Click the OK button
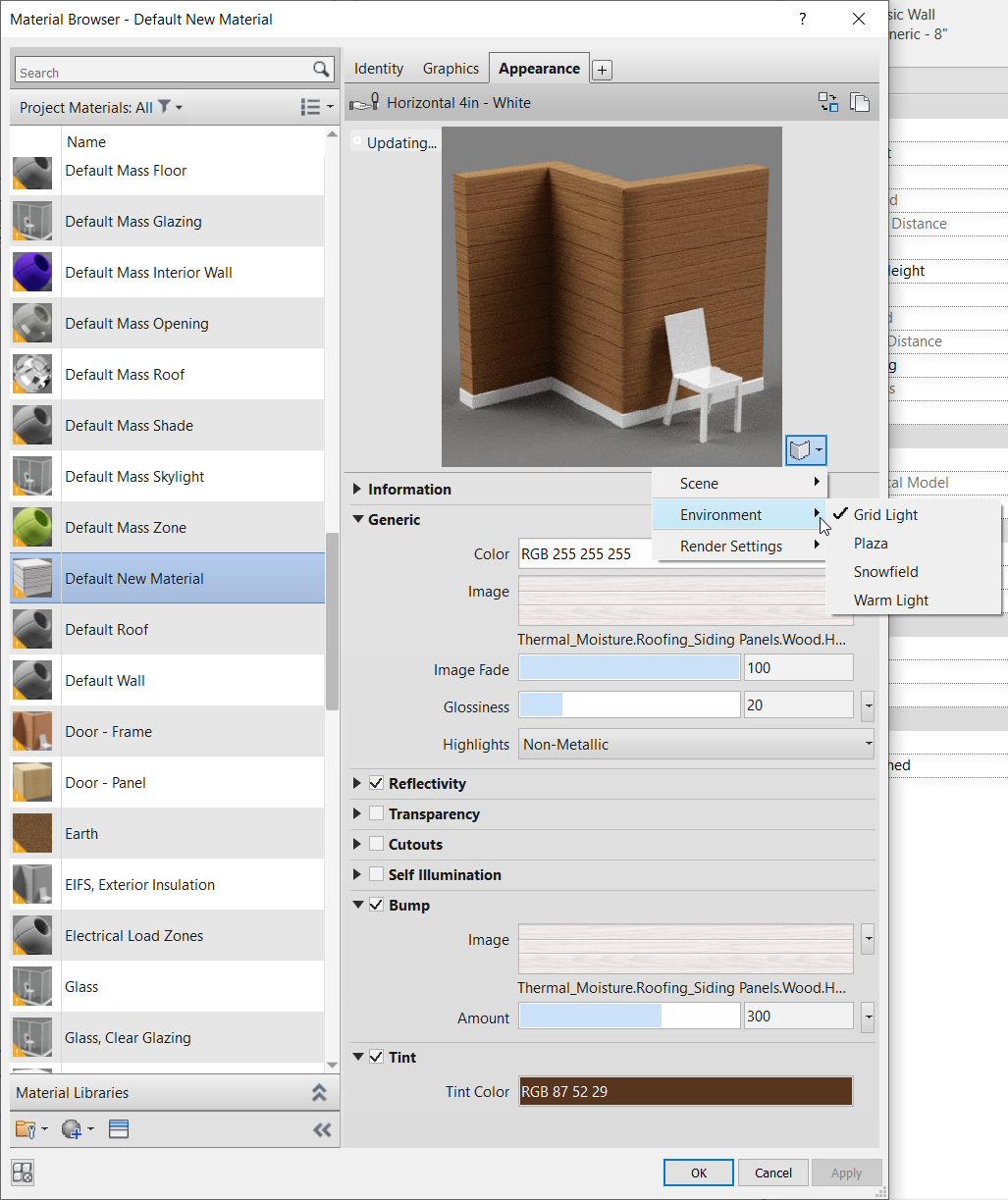The width and height of the screenshot is (1008, 1200). coord(698,1172)
